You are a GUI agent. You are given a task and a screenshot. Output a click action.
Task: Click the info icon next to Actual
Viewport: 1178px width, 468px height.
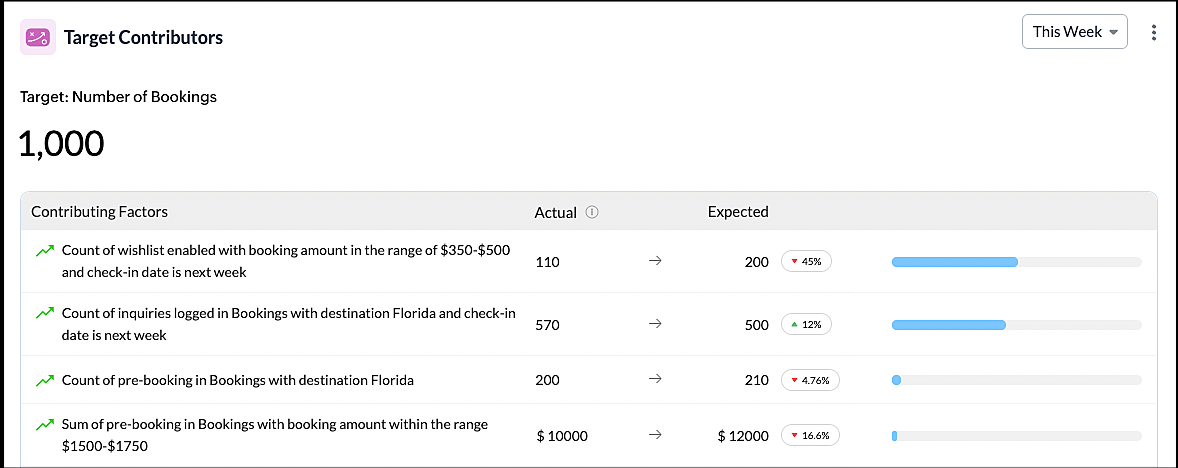(x=592, y=212)
